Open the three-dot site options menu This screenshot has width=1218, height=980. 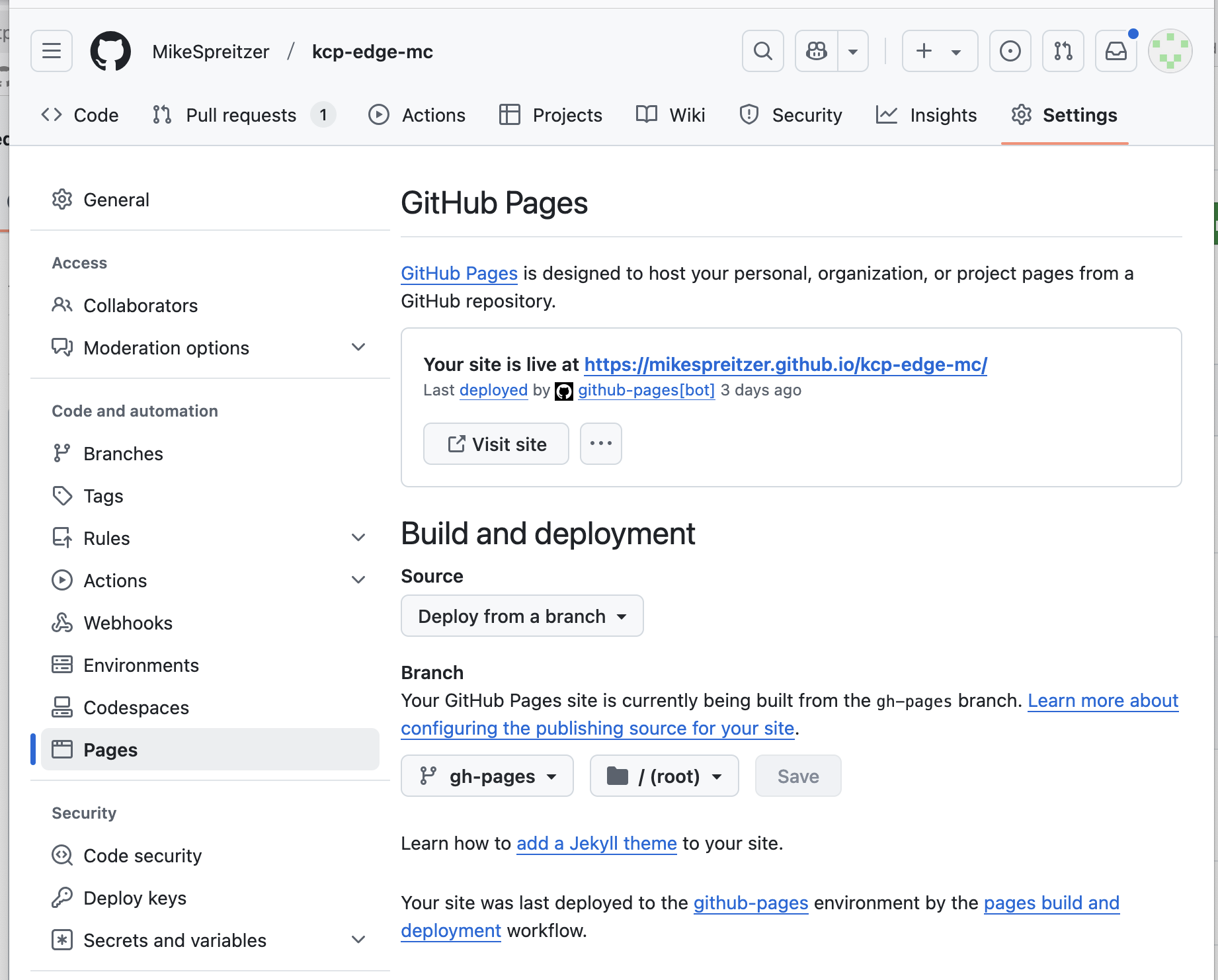click(x=600, y=444)
